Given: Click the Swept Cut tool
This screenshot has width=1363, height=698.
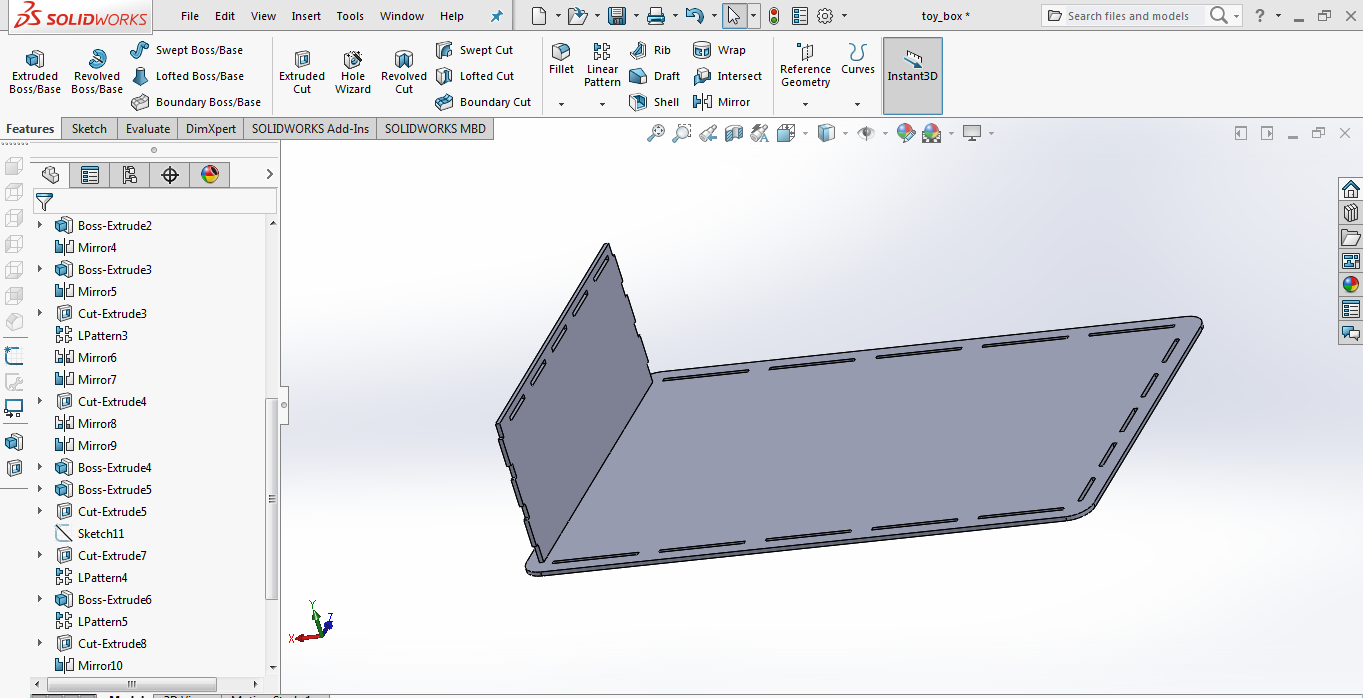Looking at the screenshot, I should click(x=475, y=50).
